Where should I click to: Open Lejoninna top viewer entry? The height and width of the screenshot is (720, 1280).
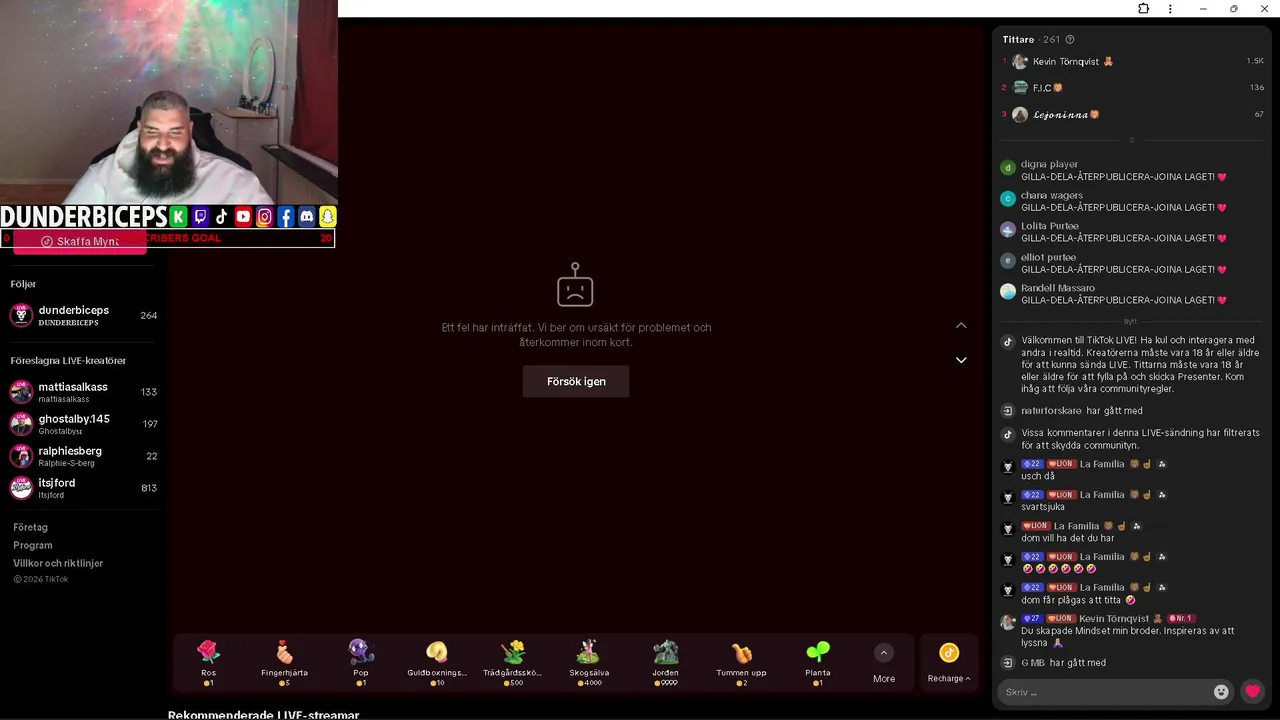point(1134,115)
